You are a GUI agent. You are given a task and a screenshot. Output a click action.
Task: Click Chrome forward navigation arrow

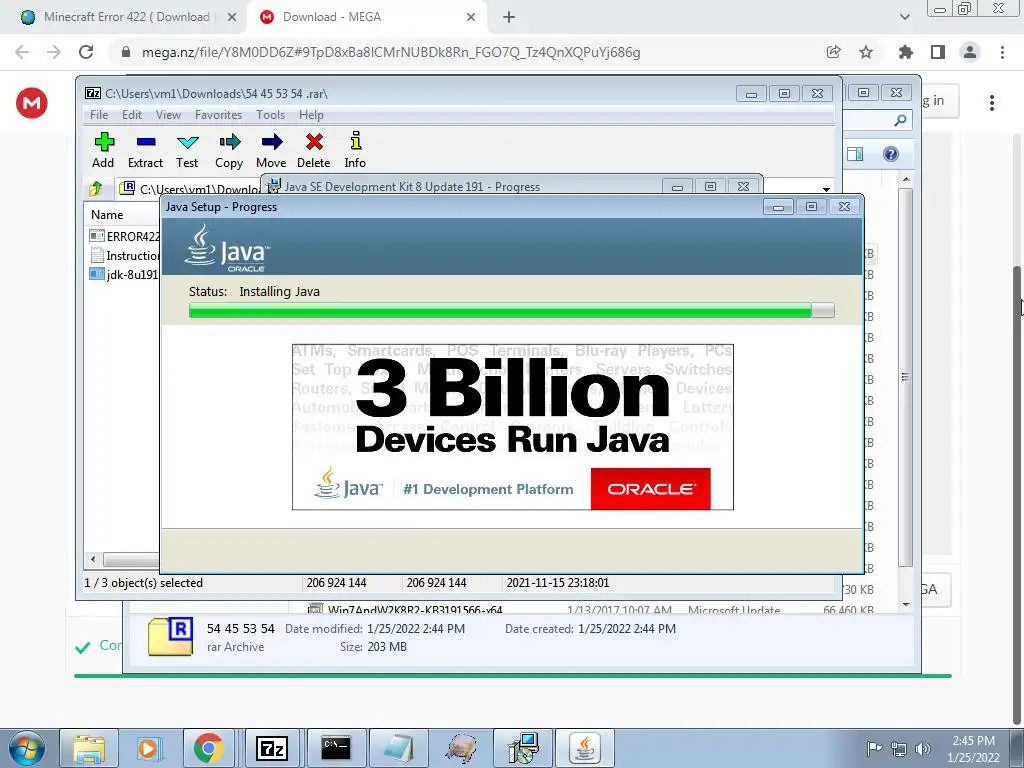point(54,52)
